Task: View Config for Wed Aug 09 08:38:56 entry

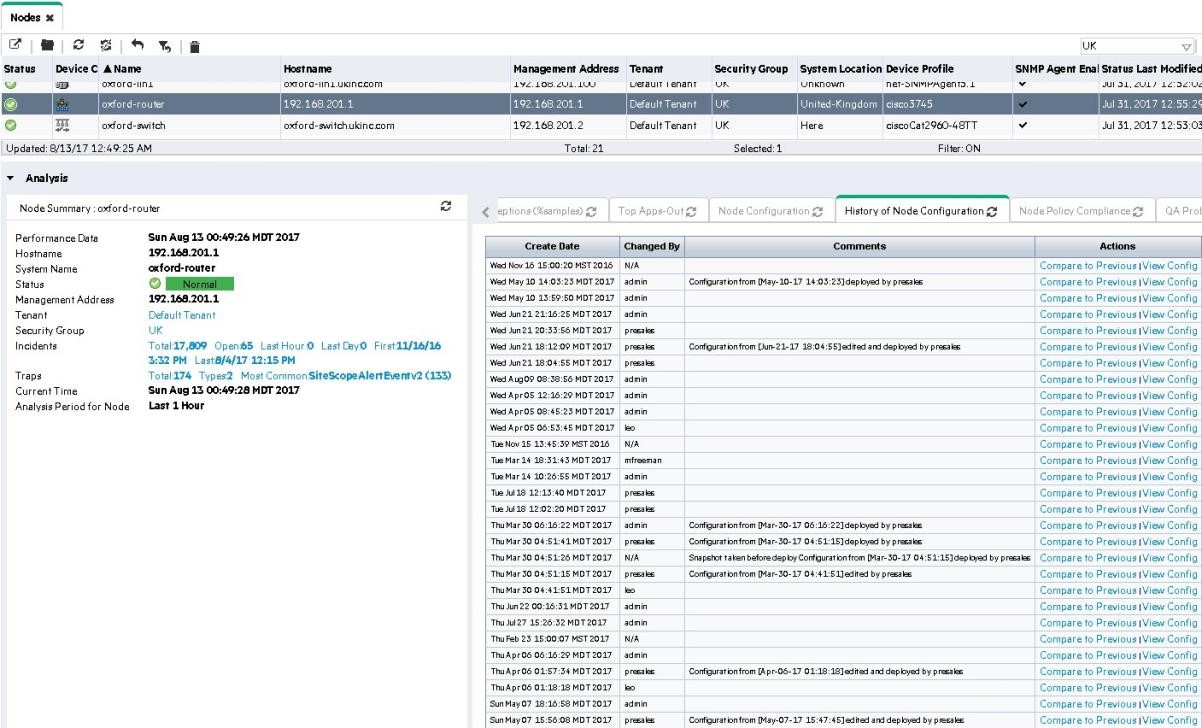Action: (x=1169, y=379)
